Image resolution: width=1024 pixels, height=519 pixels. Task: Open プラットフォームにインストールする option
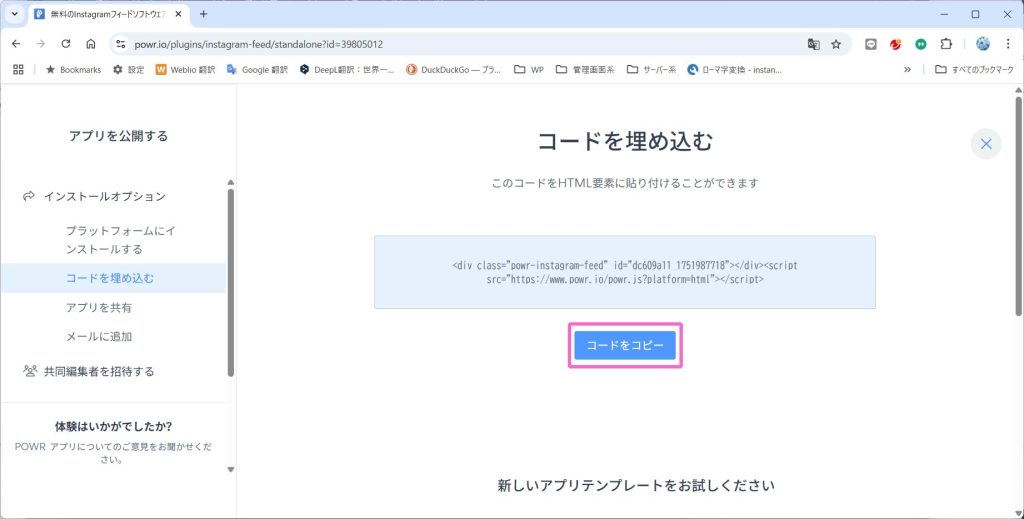tap(121, 240)
